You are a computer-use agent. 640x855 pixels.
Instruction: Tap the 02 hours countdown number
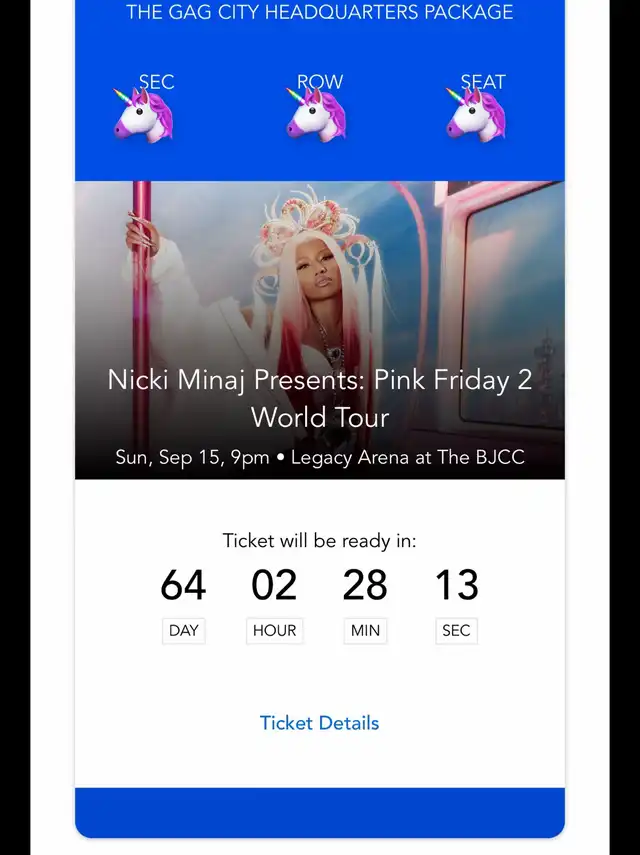(x=274, y=585)
